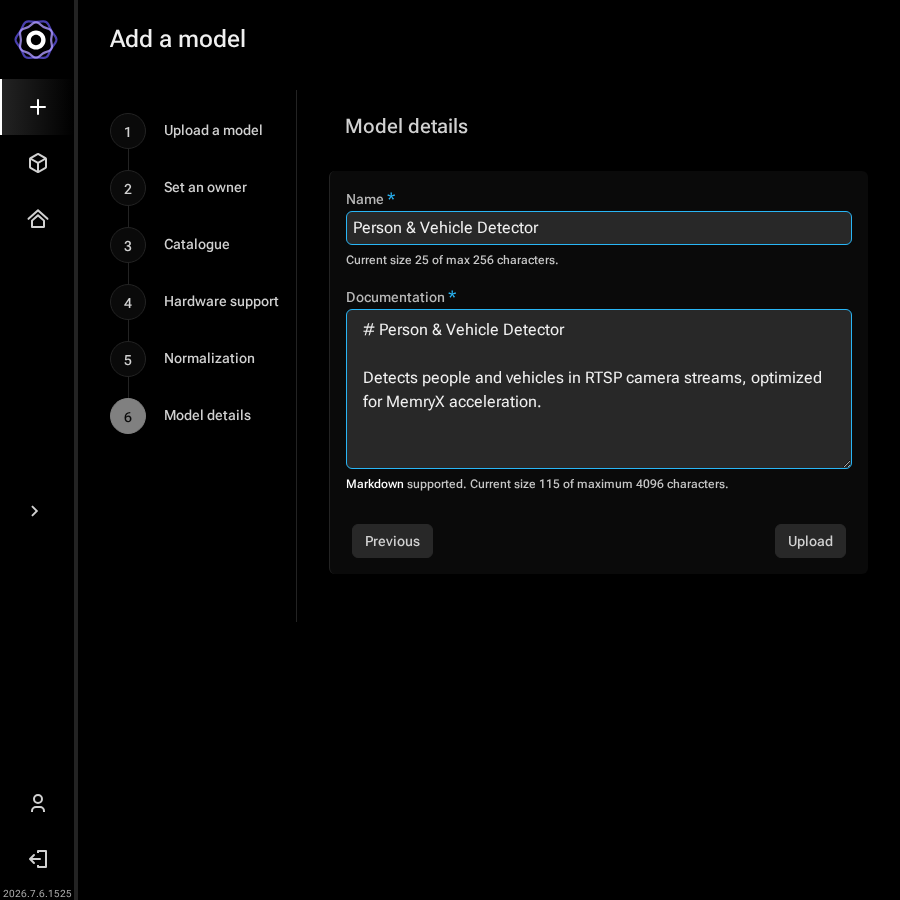Viewport: 900px width, 900px height.
Task: Click the 'Add a model' page title
Action: click(x=178, y=39)
